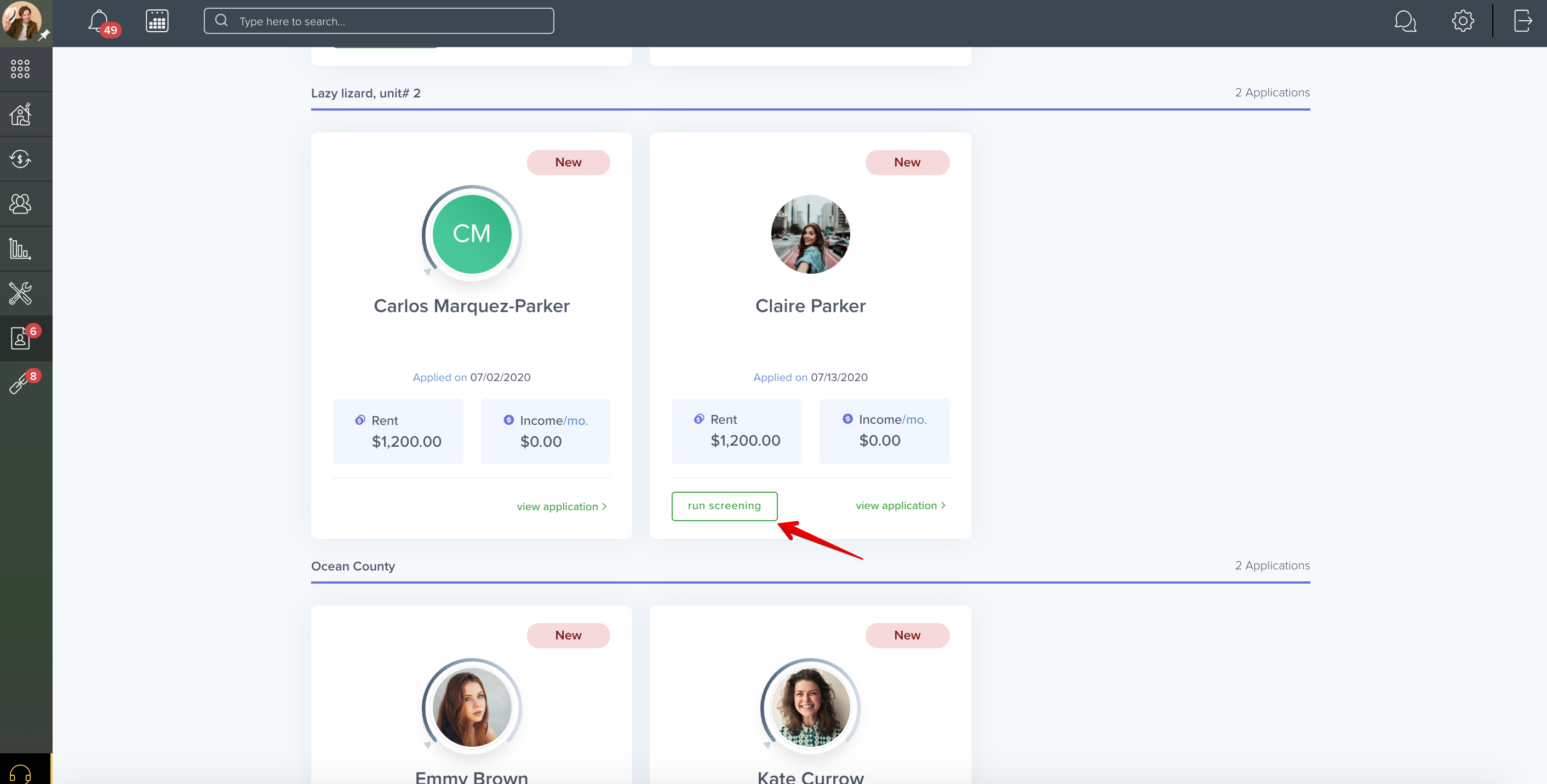Click New badge on Carlos Marquez-Parker card
1547x784 pixels.
coord(568,162)
